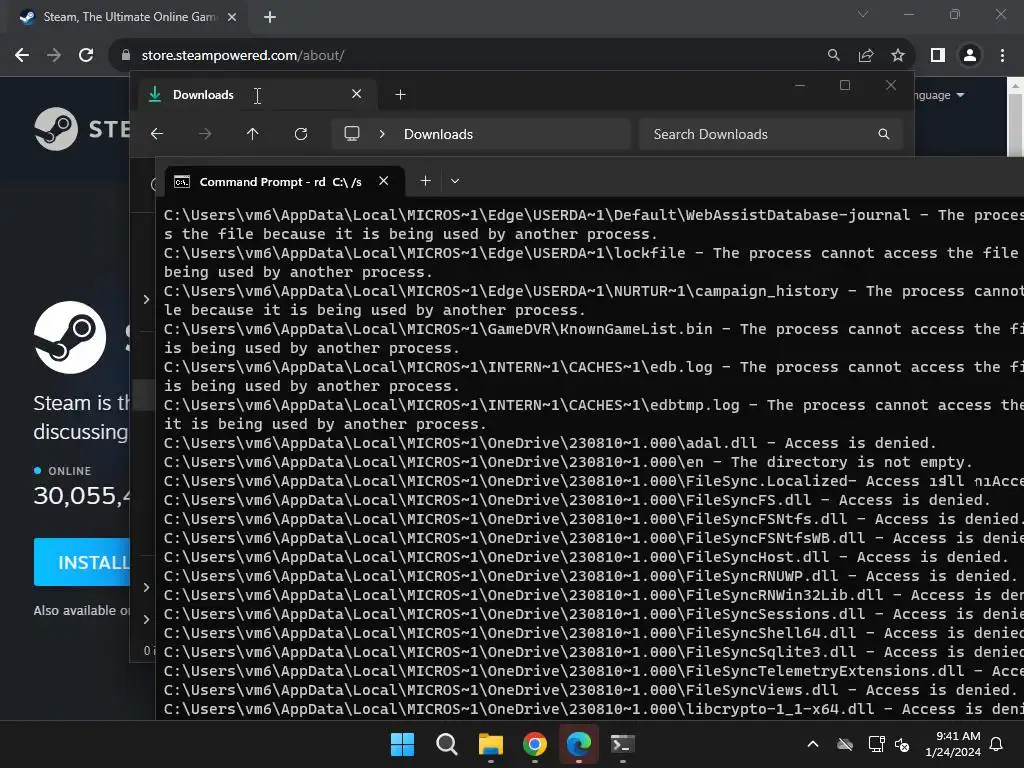Click the Steam logo in page header
Screen dimensions: 1024x768
click(82, 129)
